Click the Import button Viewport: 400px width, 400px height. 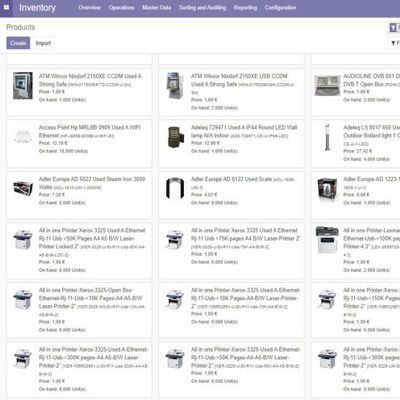click(43, 43)
